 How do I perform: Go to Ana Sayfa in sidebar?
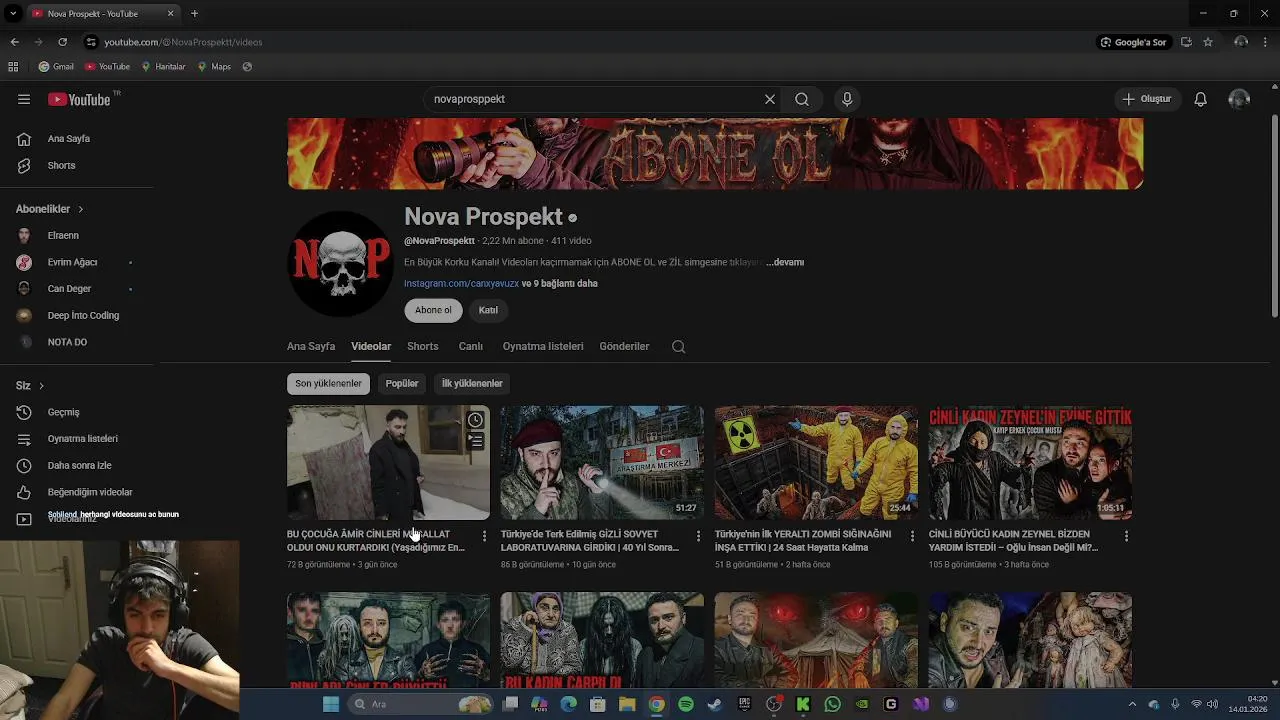pyautogui.click(x=77, y=139)
